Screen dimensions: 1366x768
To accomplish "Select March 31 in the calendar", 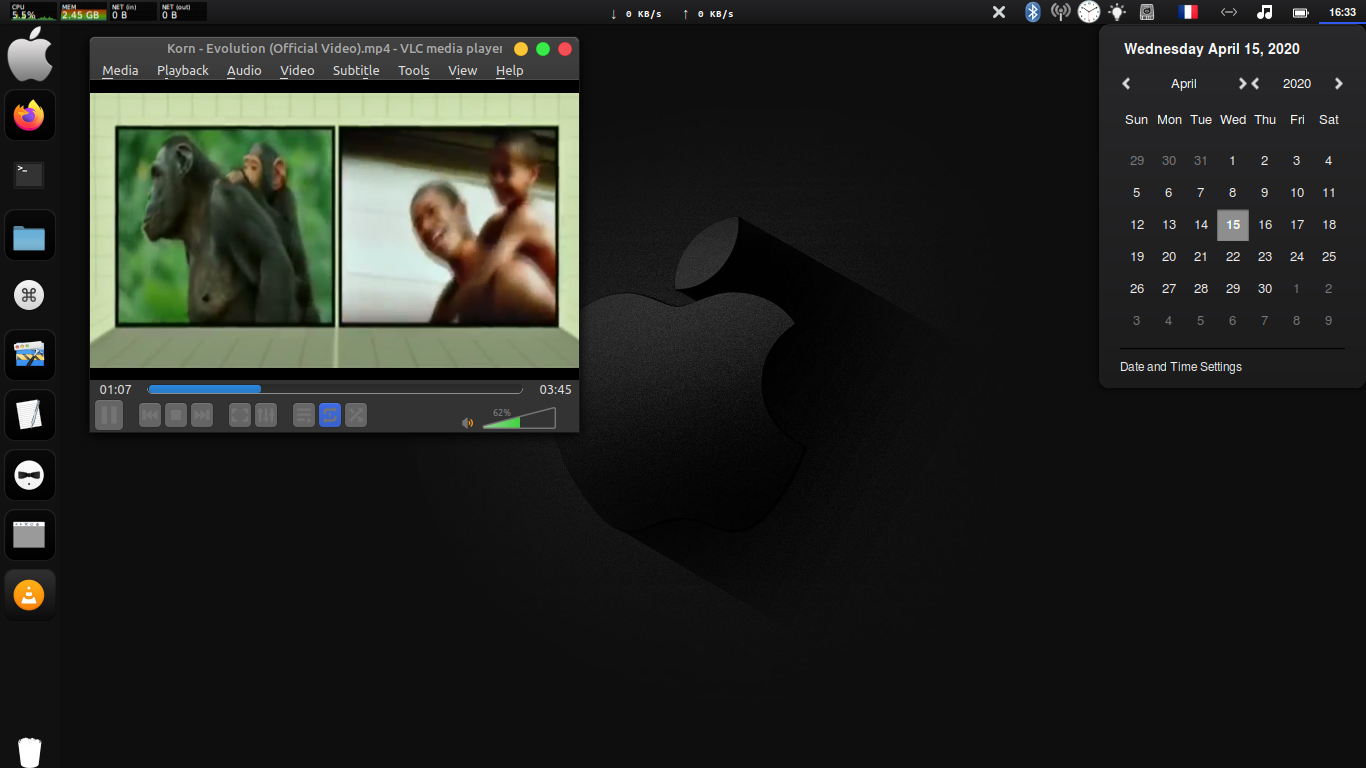I will point(1201,161).
